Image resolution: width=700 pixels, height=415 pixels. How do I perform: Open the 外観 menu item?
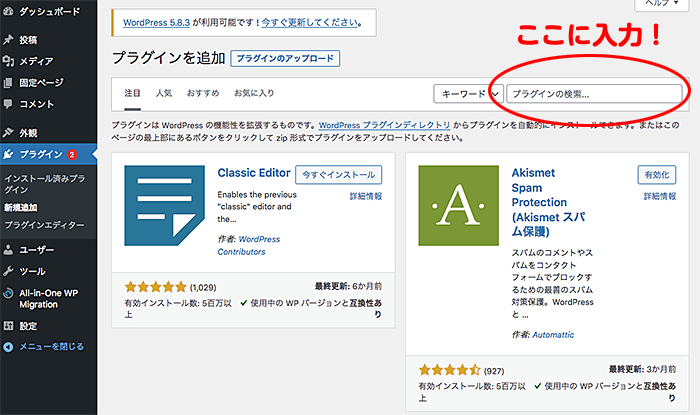28,133
